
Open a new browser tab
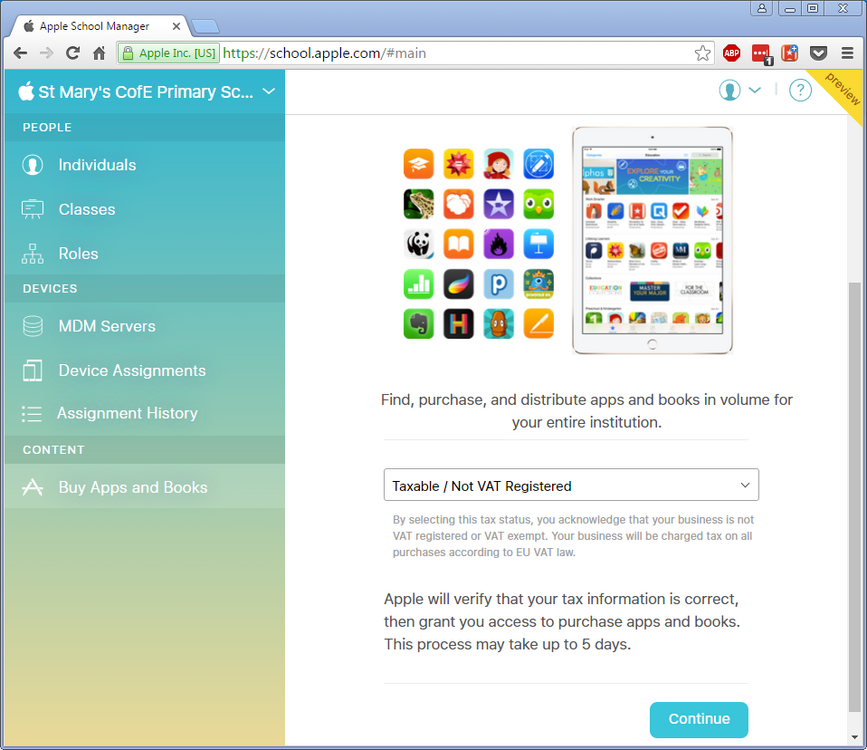coord(205,26)
